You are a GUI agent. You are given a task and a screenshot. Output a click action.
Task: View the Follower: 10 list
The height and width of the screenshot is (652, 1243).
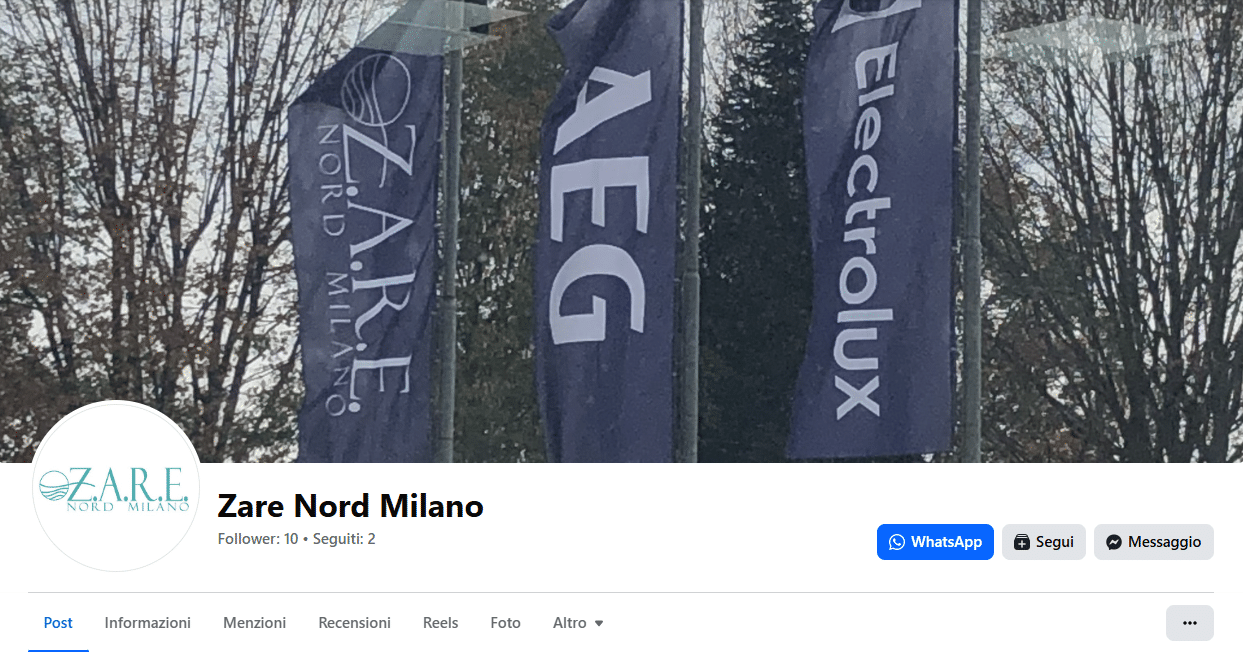pyautogui.click(x=258, y=539)
